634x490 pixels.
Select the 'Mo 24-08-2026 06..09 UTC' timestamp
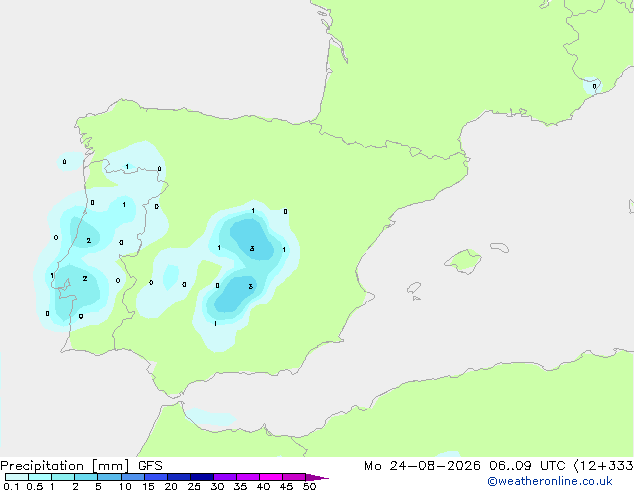(x=465, y=466)
